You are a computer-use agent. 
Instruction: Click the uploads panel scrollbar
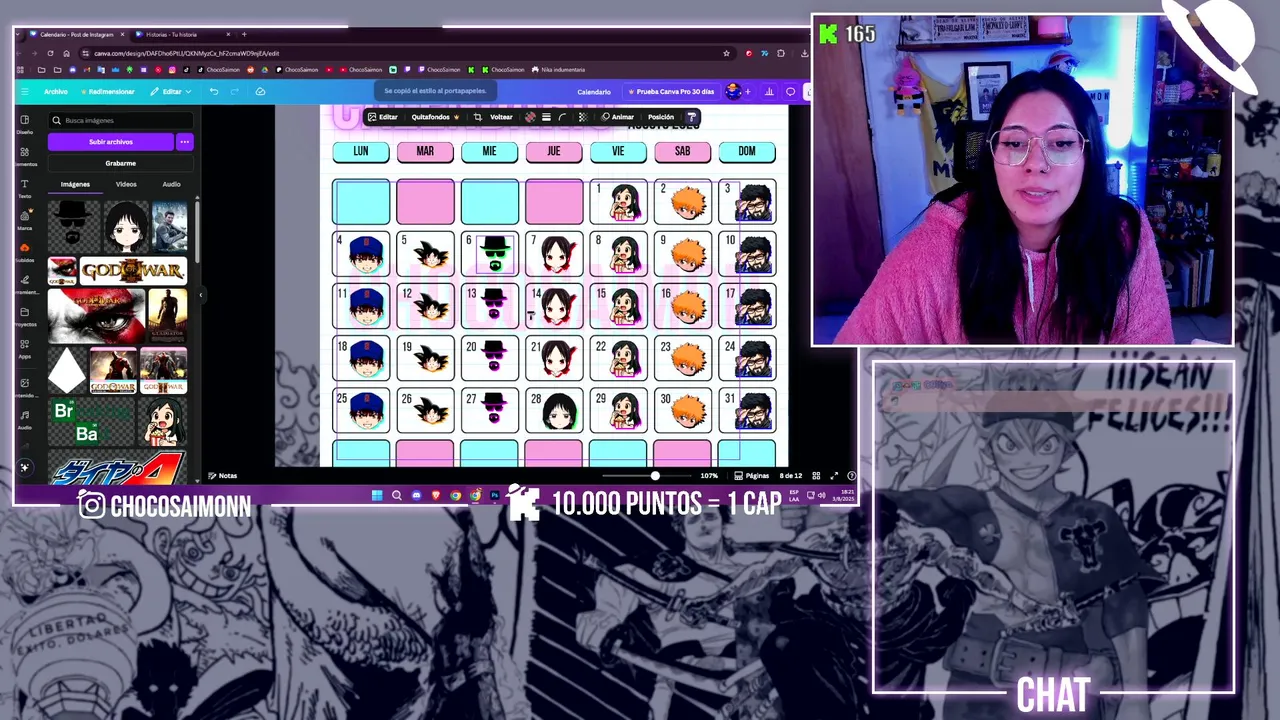[x=196, y=230]
